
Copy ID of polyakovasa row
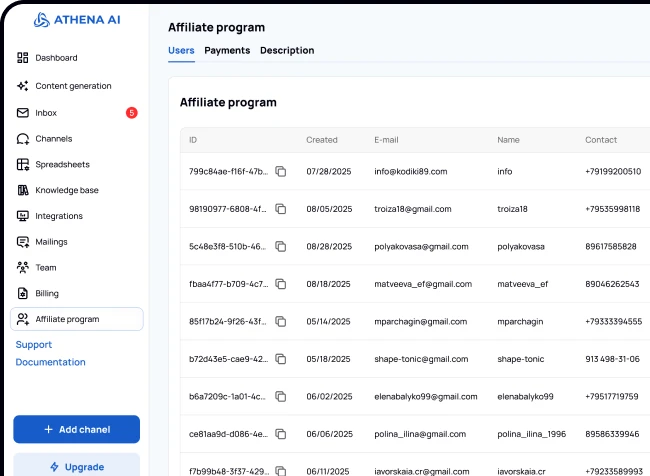coord(281,246)
